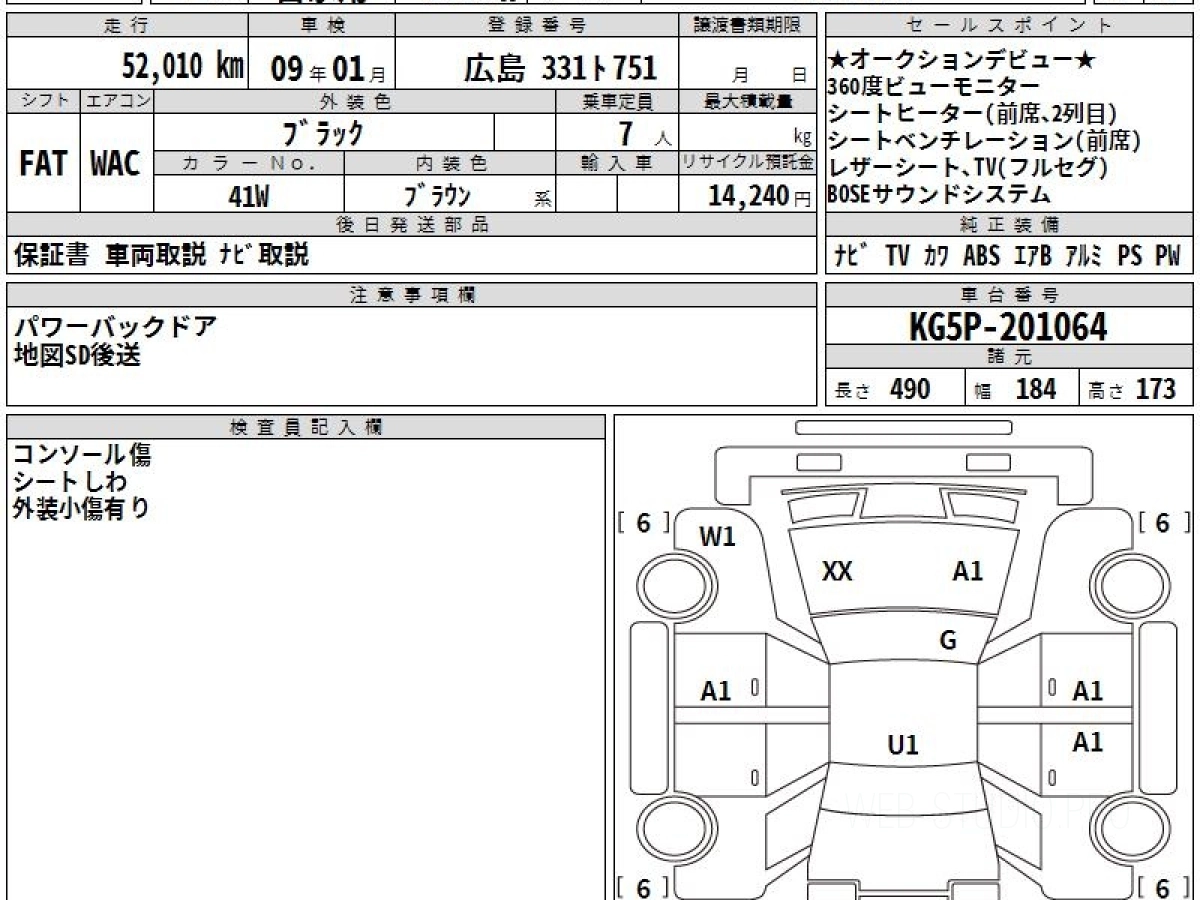Select the 外装色 header
1200x900 pixels.
point(355,101)
